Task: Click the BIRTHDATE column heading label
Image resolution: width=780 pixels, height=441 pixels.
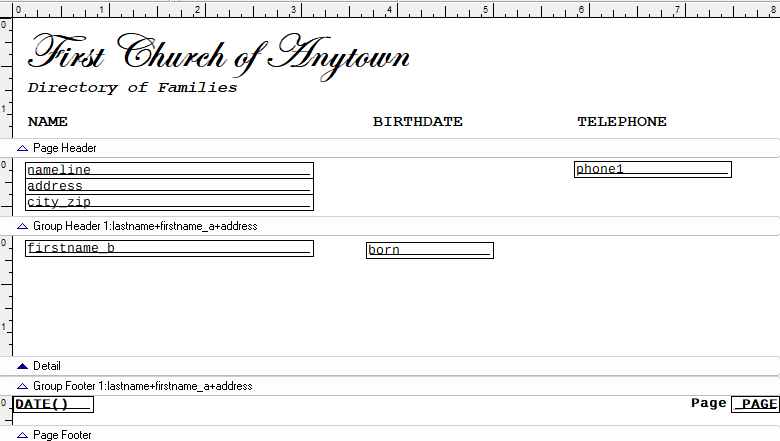Action: tap(418, 122)
